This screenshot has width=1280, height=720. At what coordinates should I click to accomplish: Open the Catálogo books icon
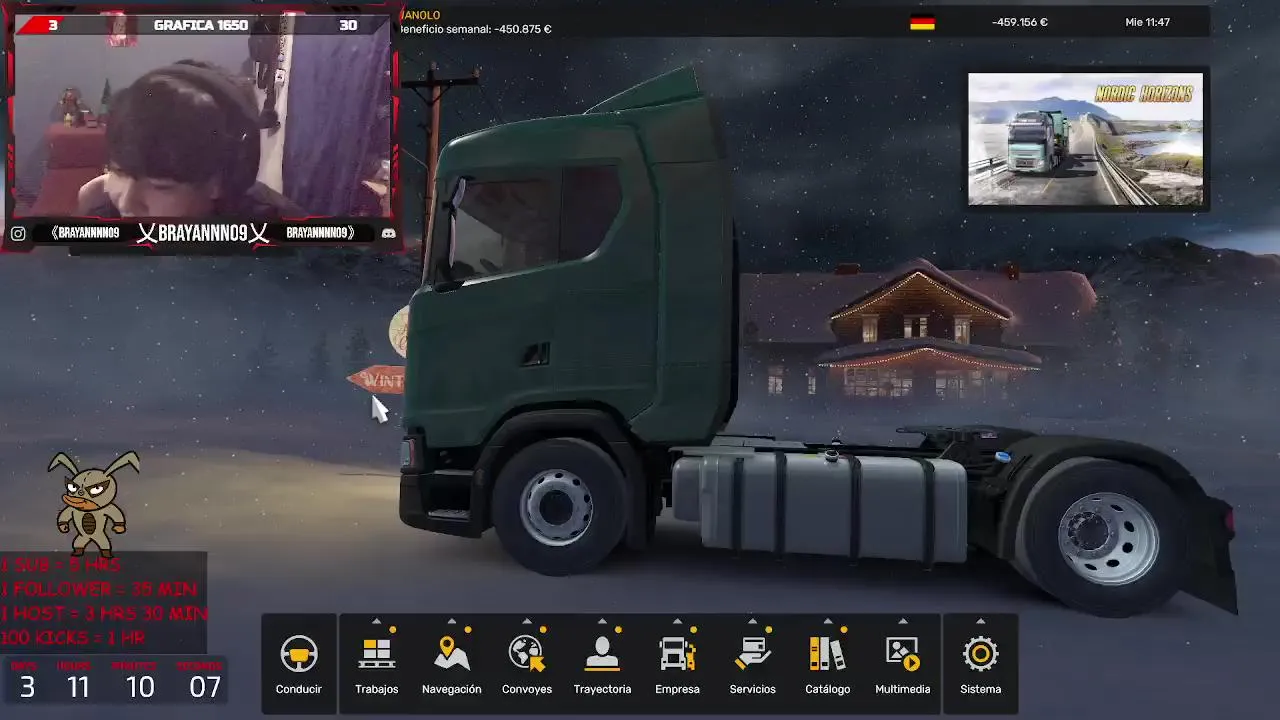(x=827, y=654)
